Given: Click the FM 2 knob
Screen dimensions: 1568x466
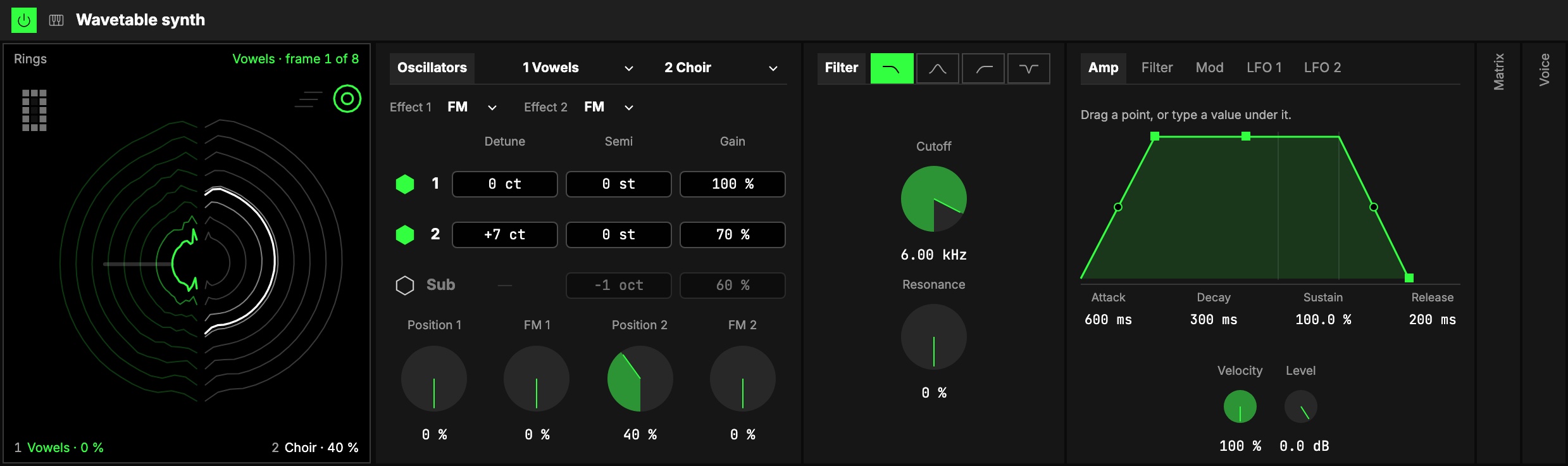Looking at the screenshot, I should (743, 379).
